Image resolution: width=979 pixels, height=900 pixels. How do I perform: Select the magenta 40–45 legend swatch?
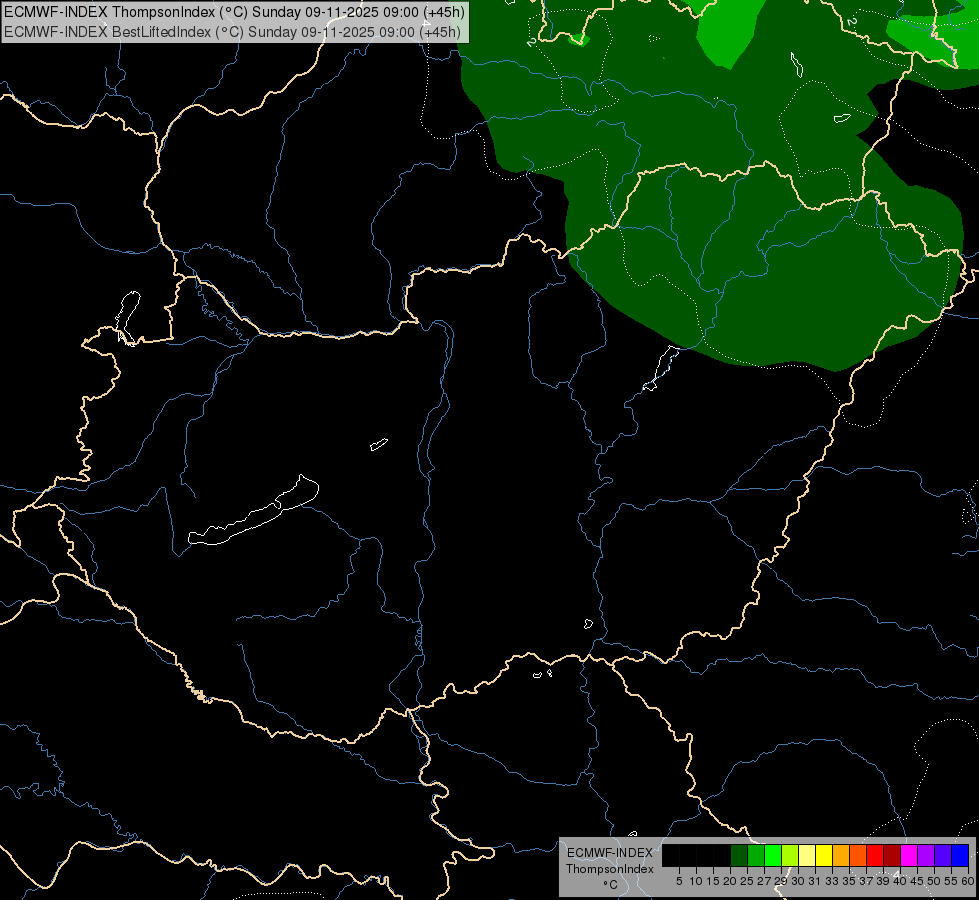[909, 855]
